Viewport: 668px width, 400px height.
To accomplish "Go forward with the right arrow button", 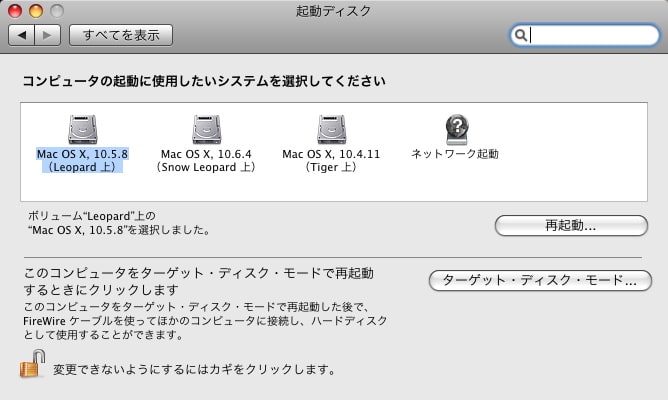I will [48, 35].
